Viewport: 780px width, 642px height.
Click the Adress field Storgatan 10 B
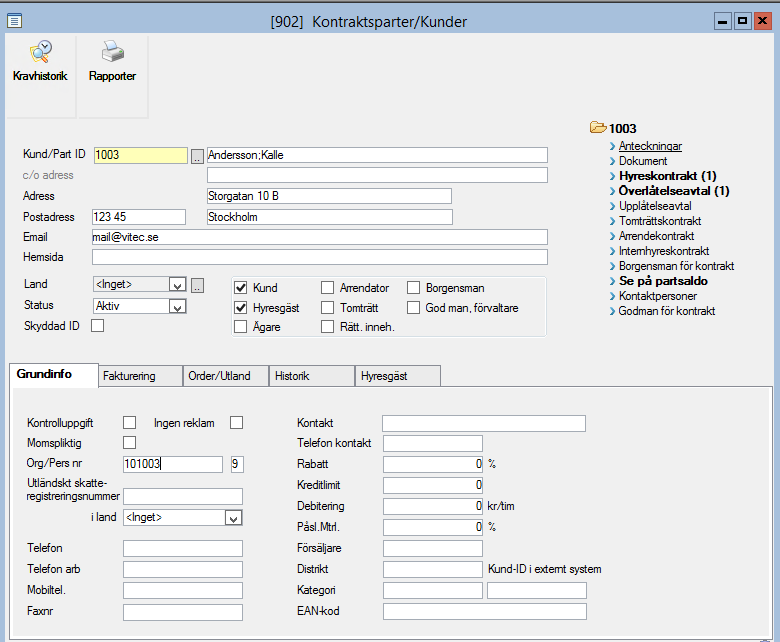coord(329,196)
